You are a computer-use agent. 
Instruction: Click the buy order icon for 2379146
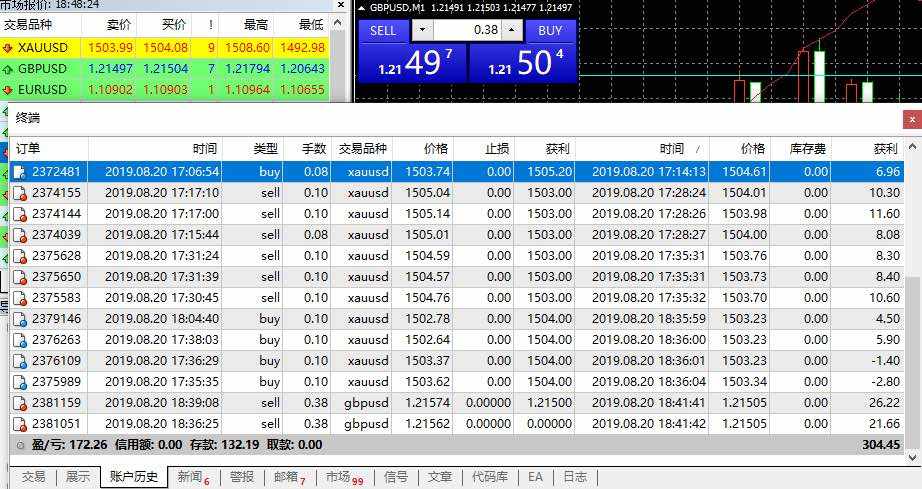pos(20,319)
